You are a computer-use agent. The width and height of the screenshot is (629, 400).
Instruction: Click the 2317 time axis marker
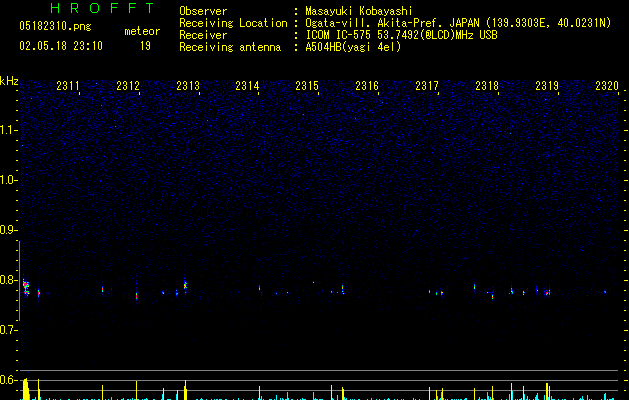427,86
